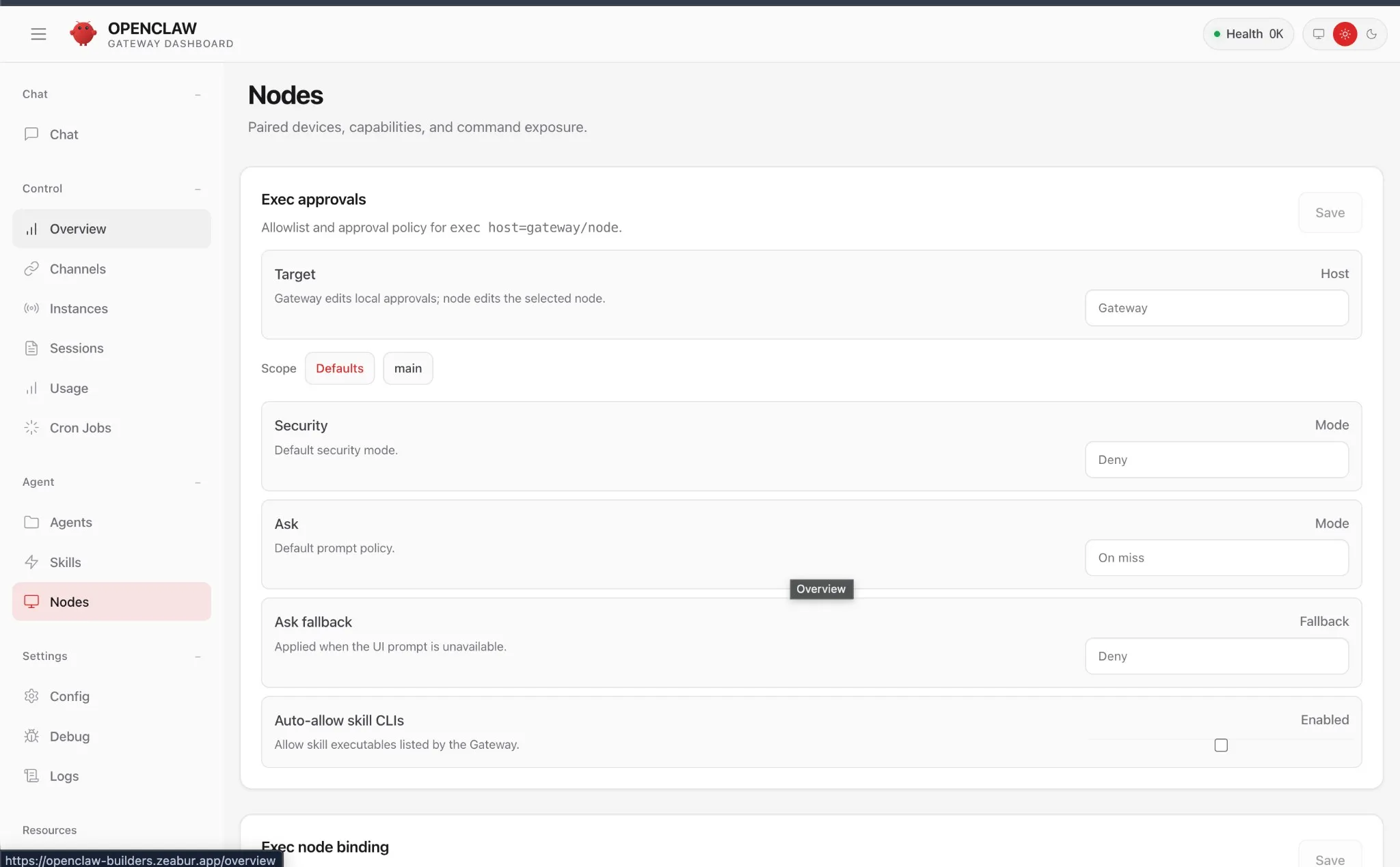Open Agents in the sidebar
This screenshot has height=867, width=1400.
coord(111,523)
